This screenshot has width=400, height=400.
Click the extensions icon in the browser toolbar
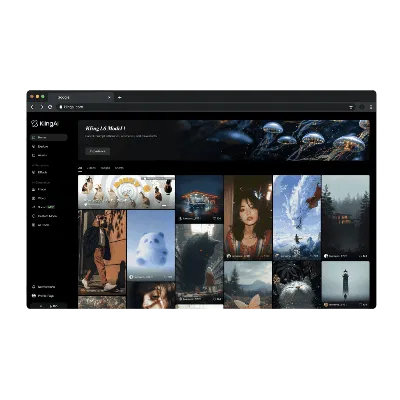pyautogui.click(x=351, y=107)
